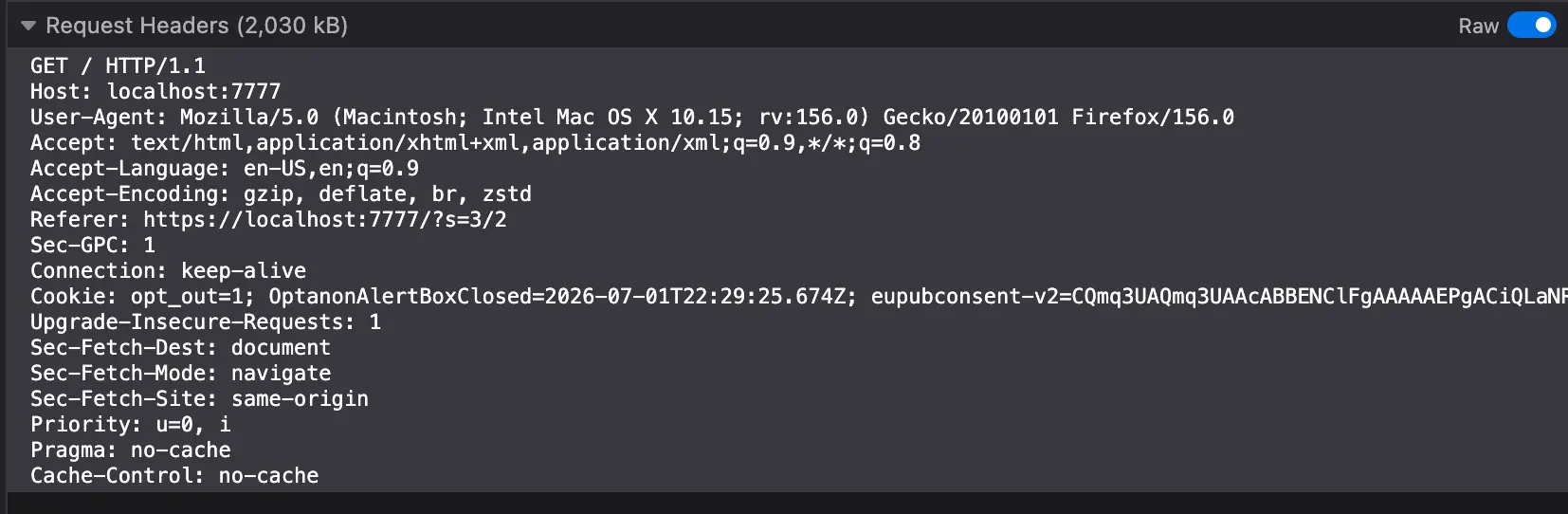Select the Accept-Language header line
Image resolution: width=1568 pixels, height=514 pixels.
(225, 168)
